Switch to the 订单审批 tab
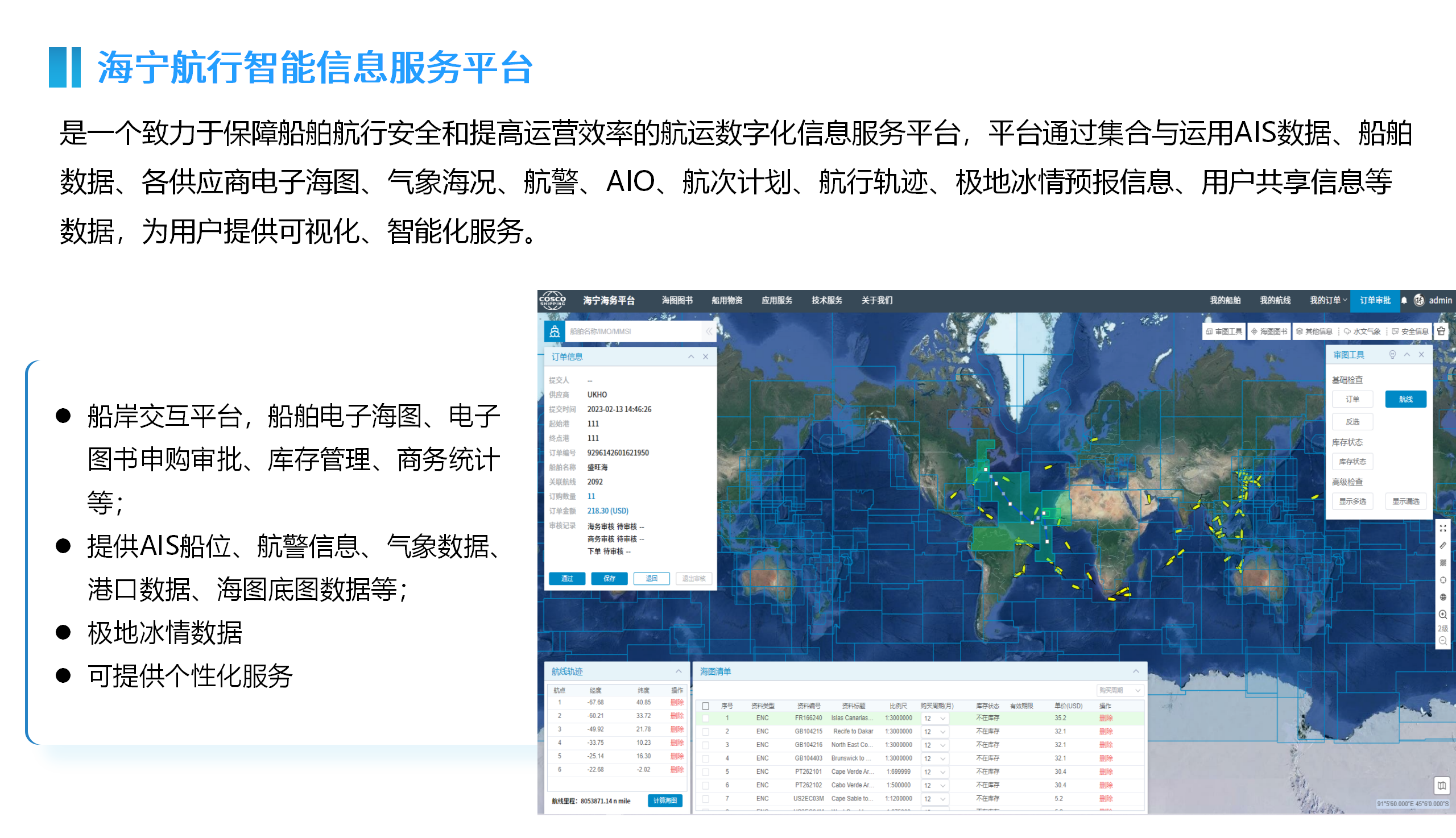 point(1375,300)
